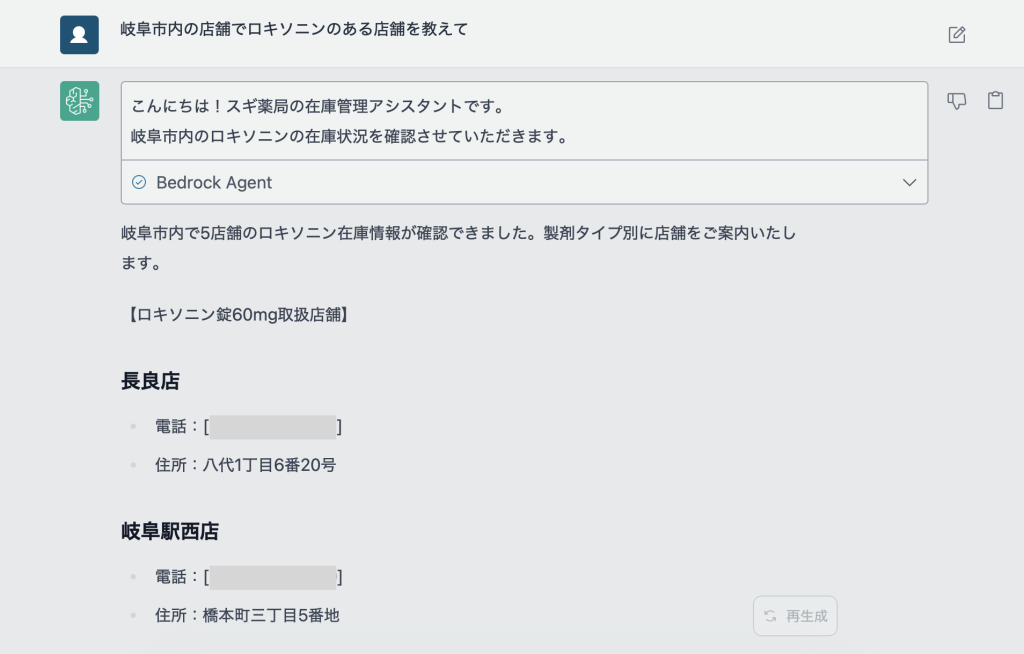Click the refresh icon inside the 再生成 button
The width and height of the screenshot is (1024, 654).
pos(770,616)
